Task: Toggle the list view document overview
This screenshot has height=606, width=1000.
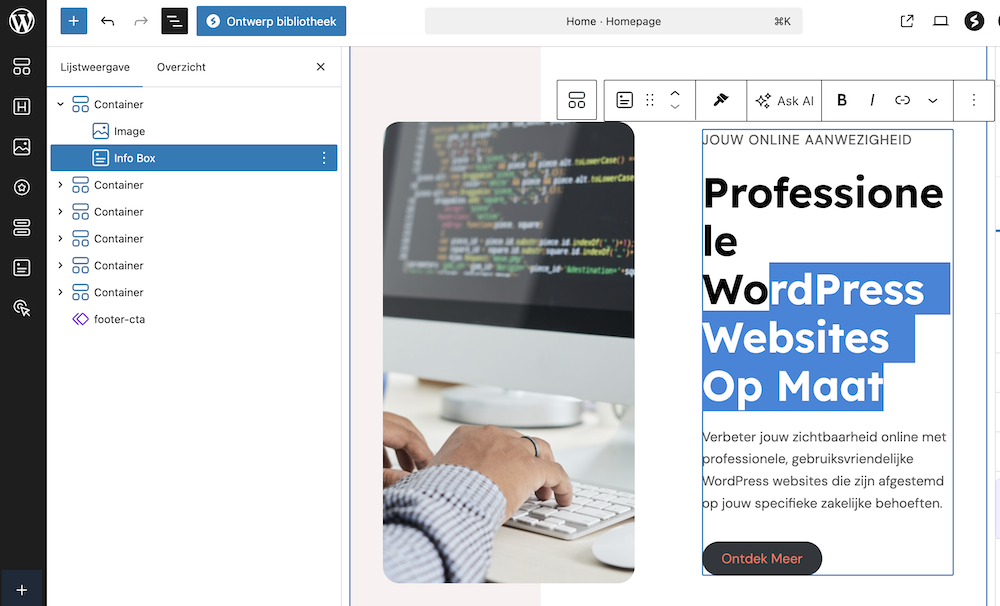Action: [x=174, y=21]
